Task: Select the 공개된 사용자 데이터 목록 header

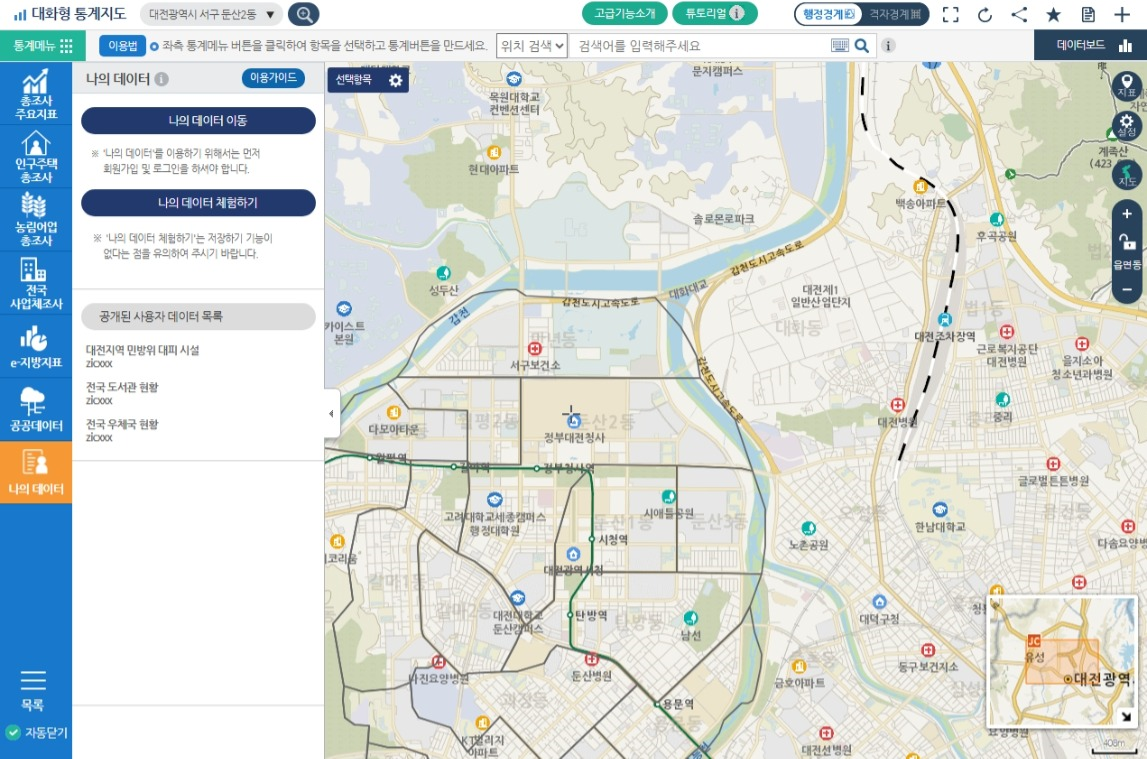Action: pyautogui.click(x=198, y=317)
